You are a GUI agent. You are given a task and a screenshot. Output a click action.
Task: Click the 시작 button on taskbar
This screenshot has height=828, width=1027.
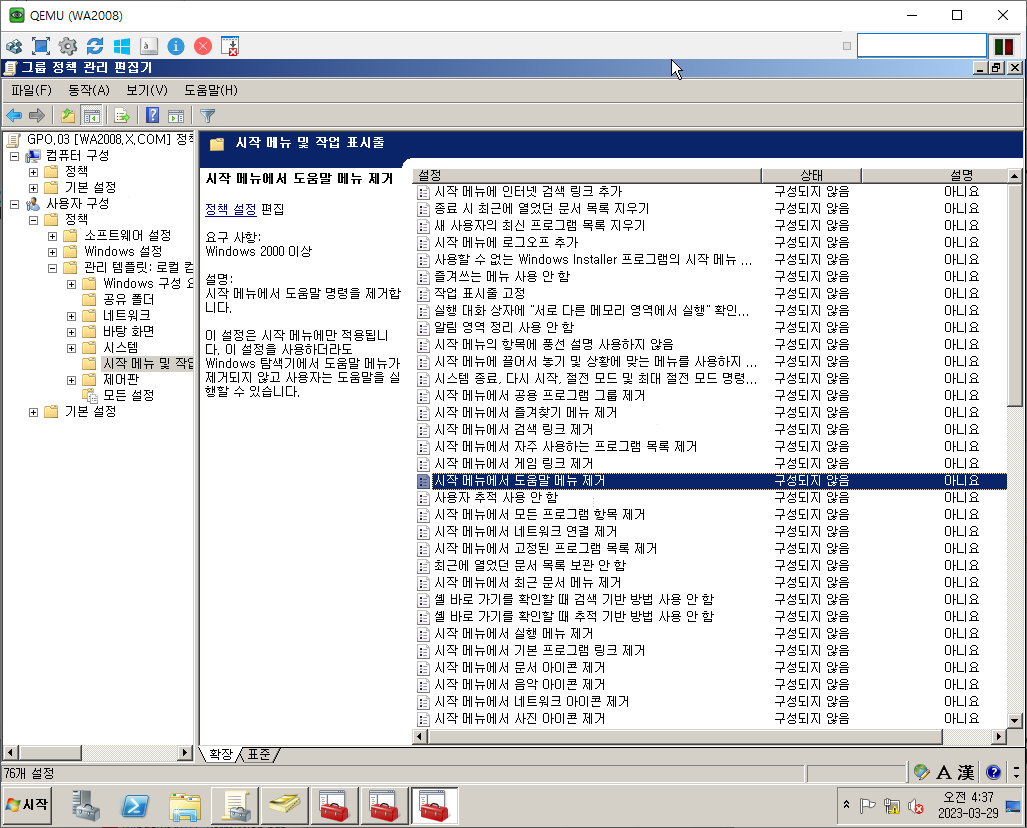click(x=27, y=805)
